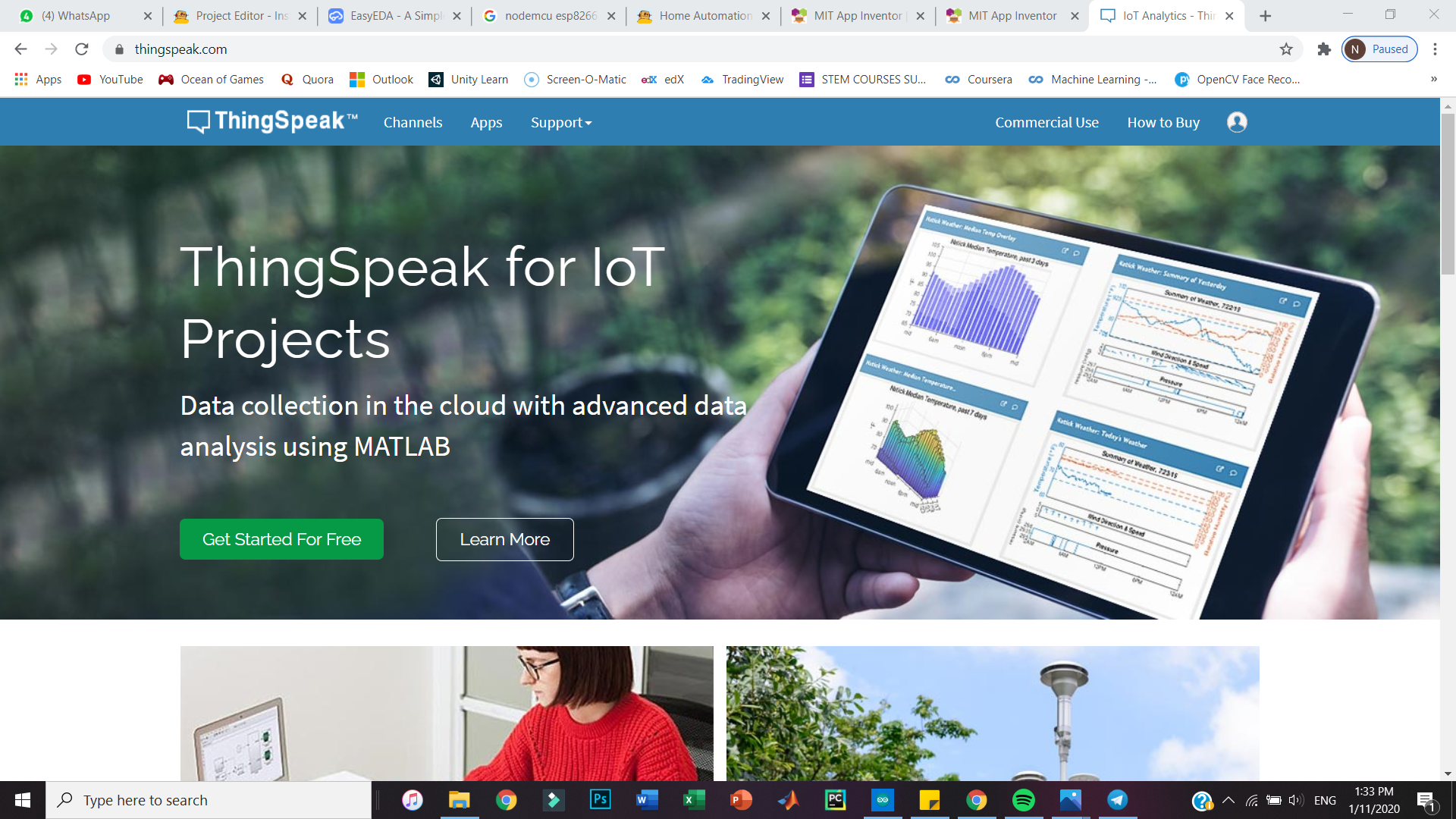The image size is (1456, 819).
Task: Open the clock and date display
Action: pyautogui.click(x=1374, y=800)
